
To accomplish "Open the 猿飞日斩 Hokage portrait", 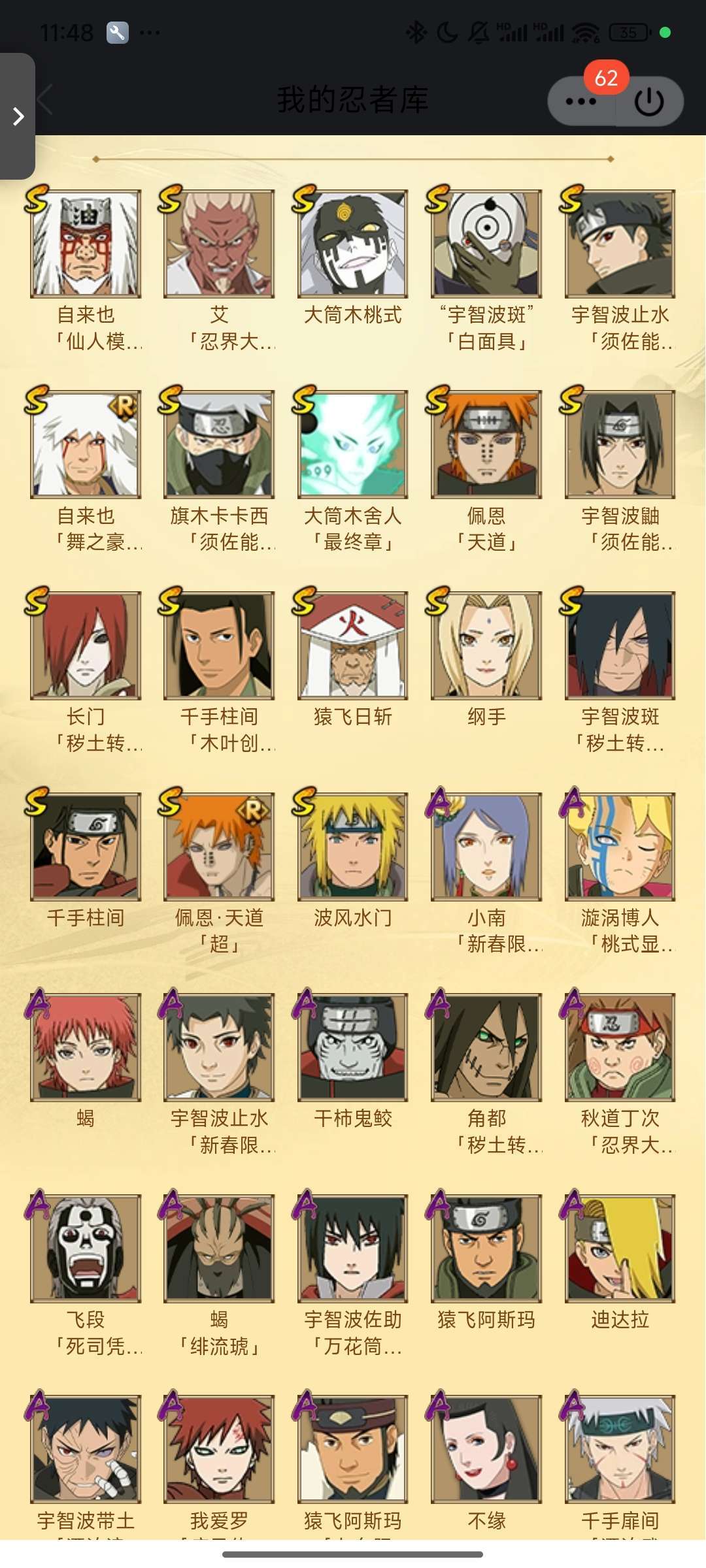I will [x=352, y=645].
